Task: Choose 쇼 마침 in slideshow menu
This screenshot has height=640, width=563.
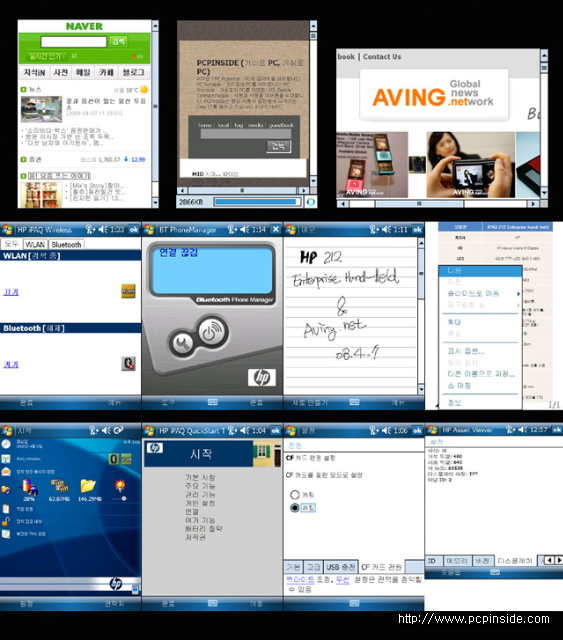Action: pos(459,385)
